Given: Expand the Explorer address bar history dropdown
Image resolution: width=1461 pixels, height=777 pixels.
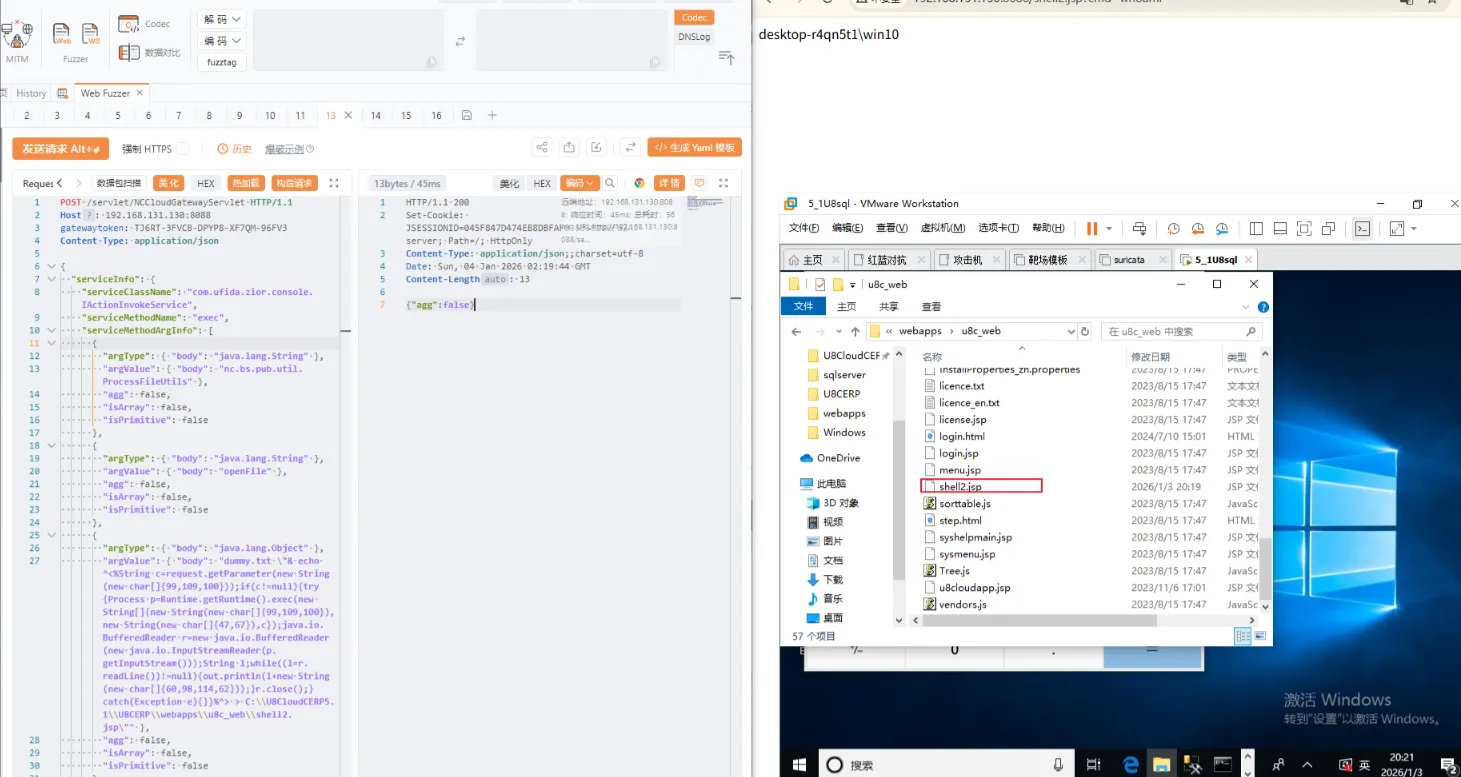Looking at the screenshot, I should click(1070, 331).
